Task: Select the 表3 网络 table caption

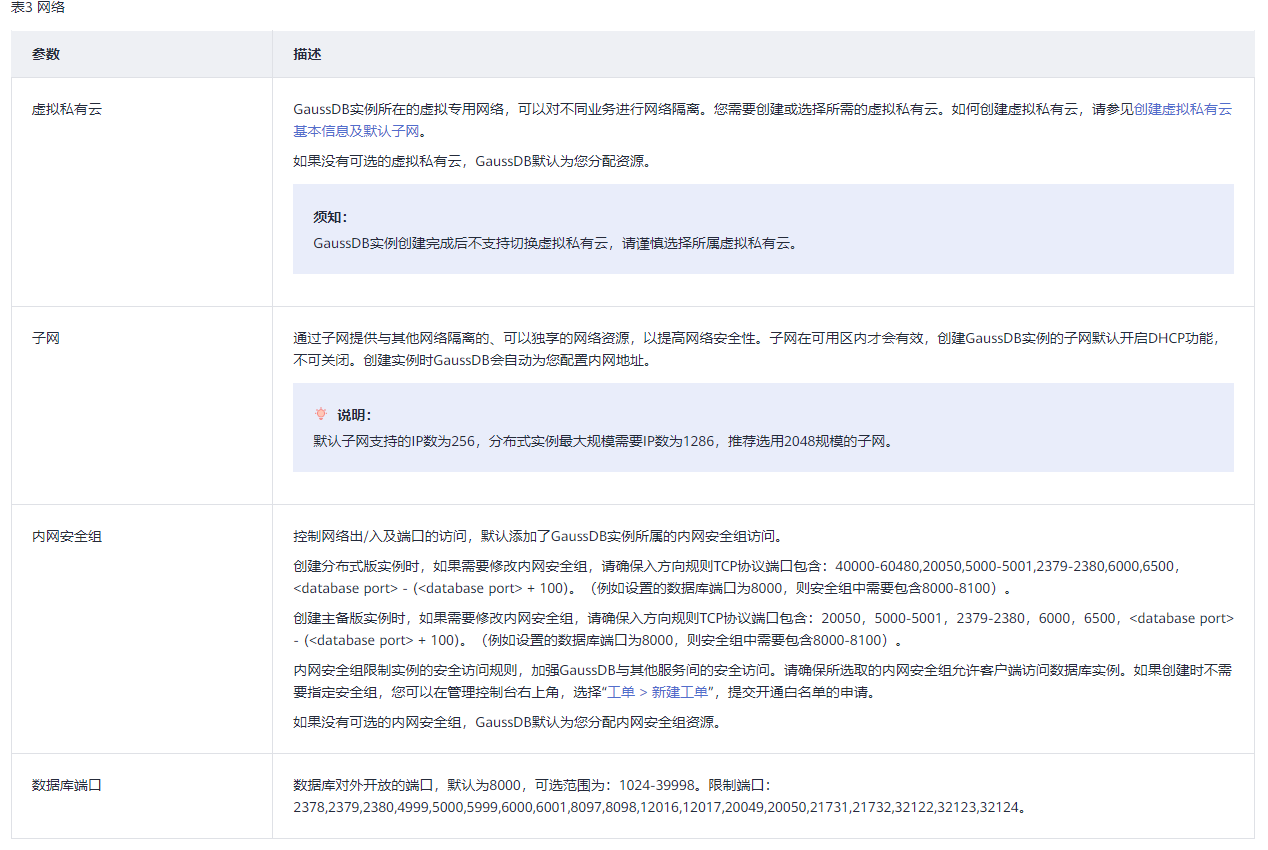Action: [38, 8]
